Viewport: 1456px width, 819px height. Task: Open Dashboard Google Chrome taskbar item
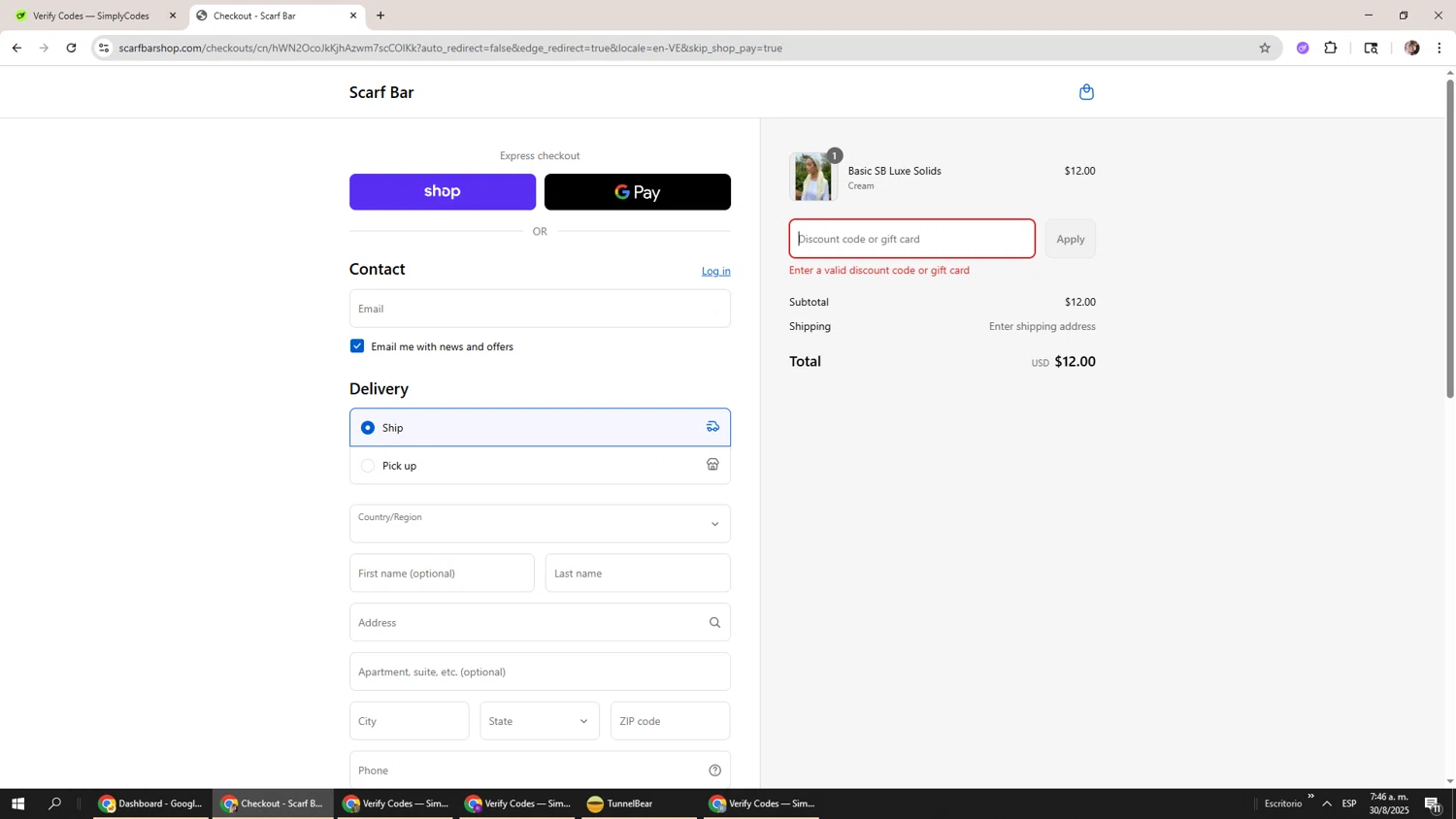click(151, 803)
